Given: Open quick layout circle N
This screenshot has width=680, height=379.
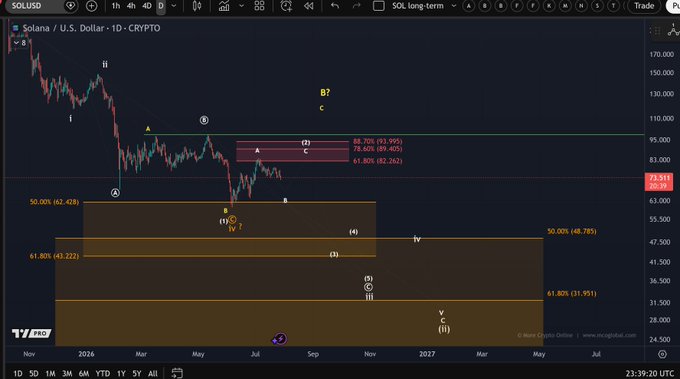Looking at the screenshot, I should (581, 6).
